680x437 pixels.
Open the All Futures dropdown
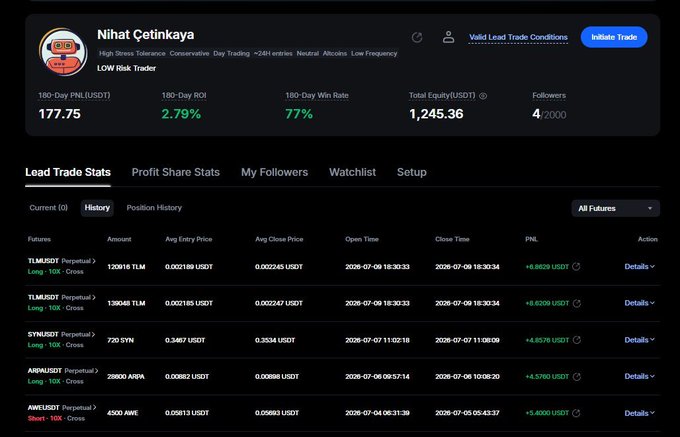[x=615, y=209]
